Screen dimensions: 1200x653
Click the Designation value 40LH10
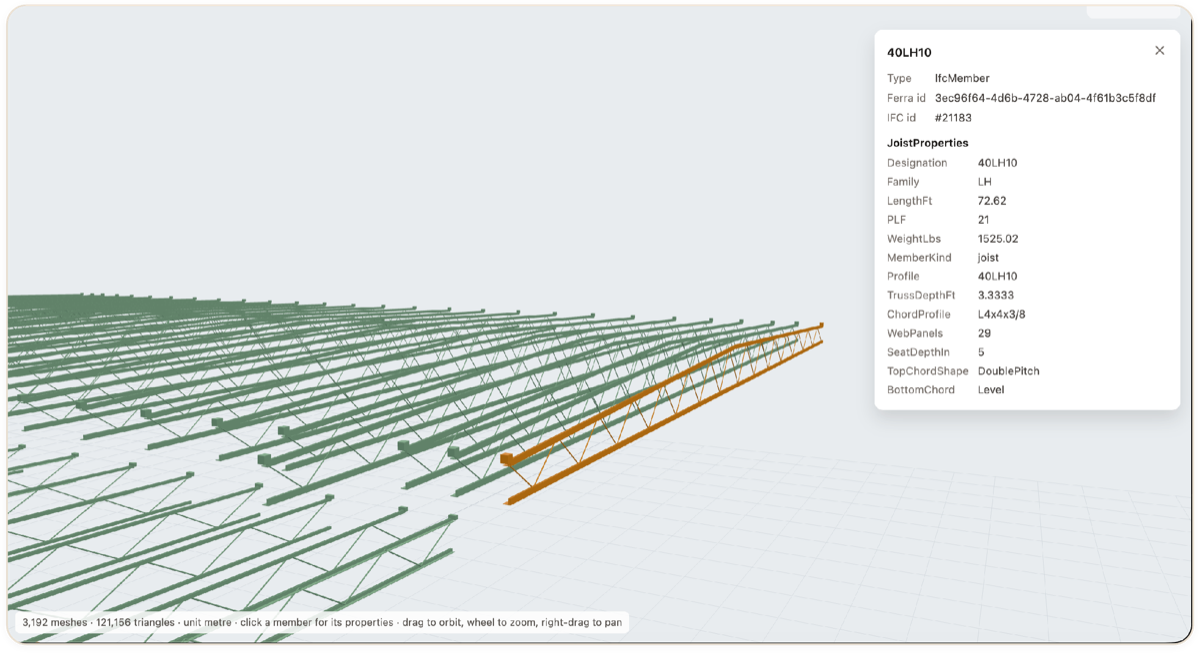997,162
